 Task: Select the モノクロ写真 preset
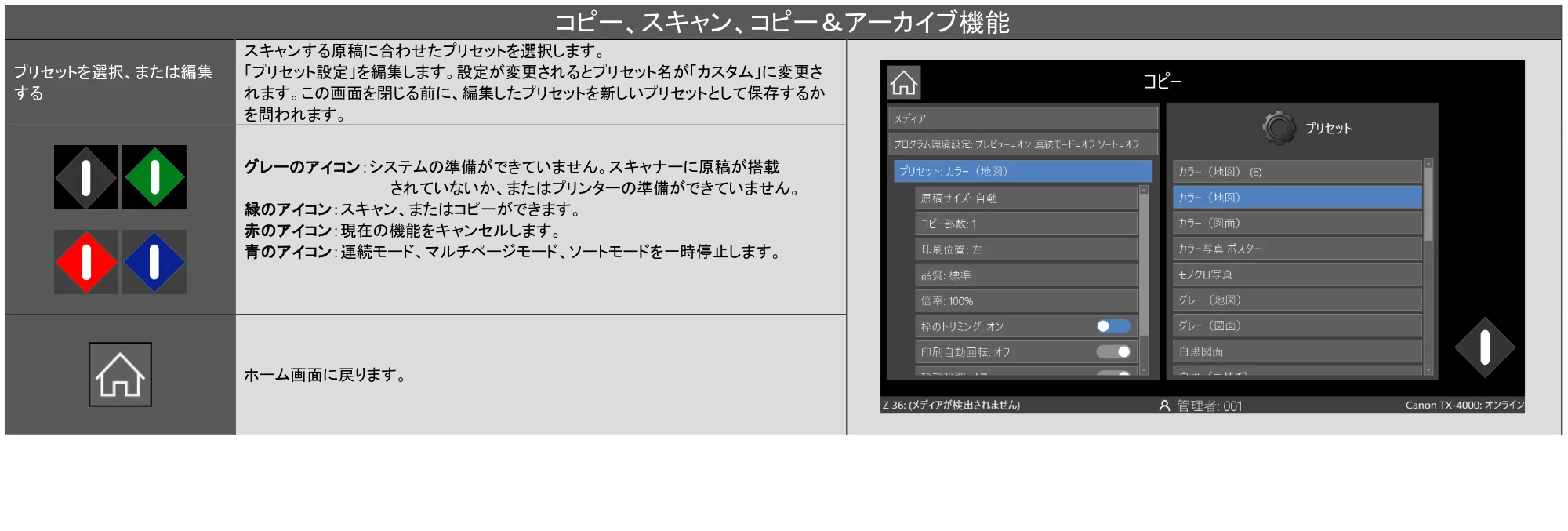(1297, 275)
